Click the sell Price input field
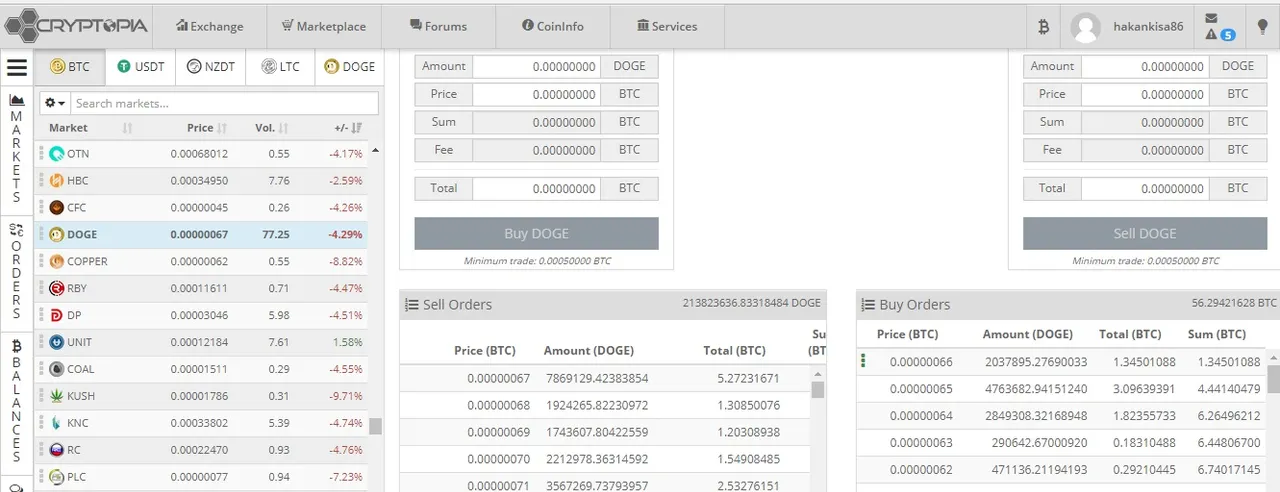The height and width of the screenshot is (492, 1280). (x=1144, y=94)
